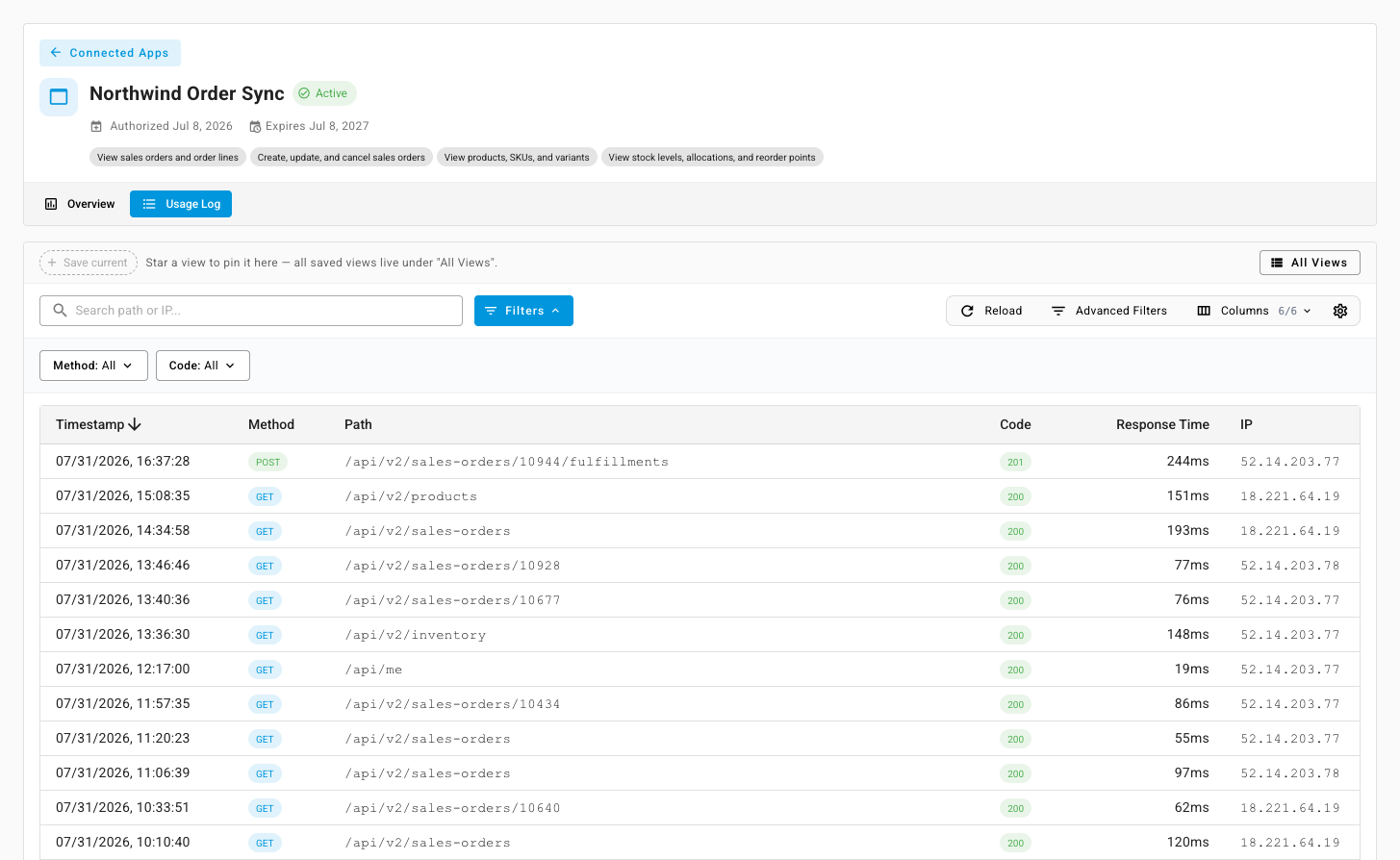Click the Response Time column header
Screen dimensions: 1400x860
(1162, 424)
